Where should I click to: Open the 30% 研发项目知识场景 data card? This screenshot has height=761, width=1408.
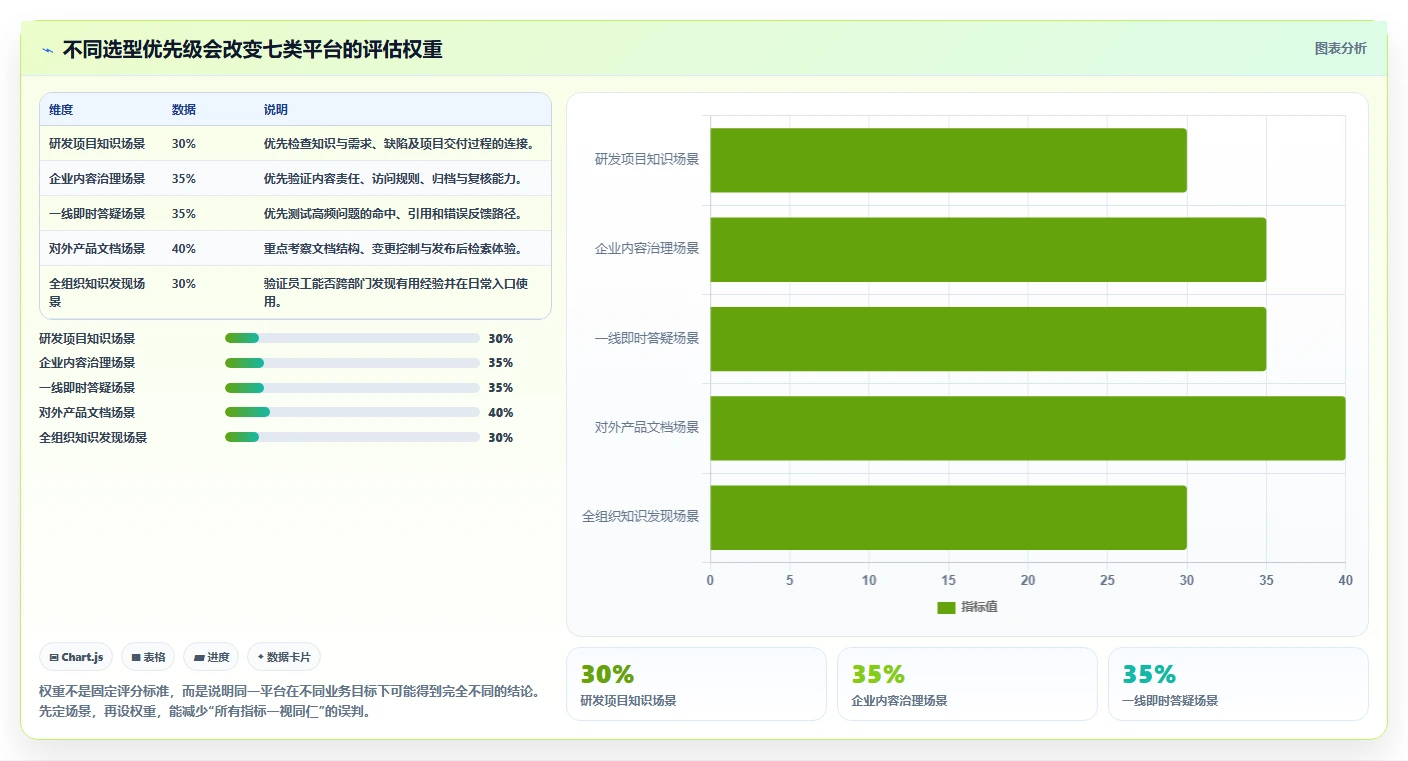pos(696,684)
